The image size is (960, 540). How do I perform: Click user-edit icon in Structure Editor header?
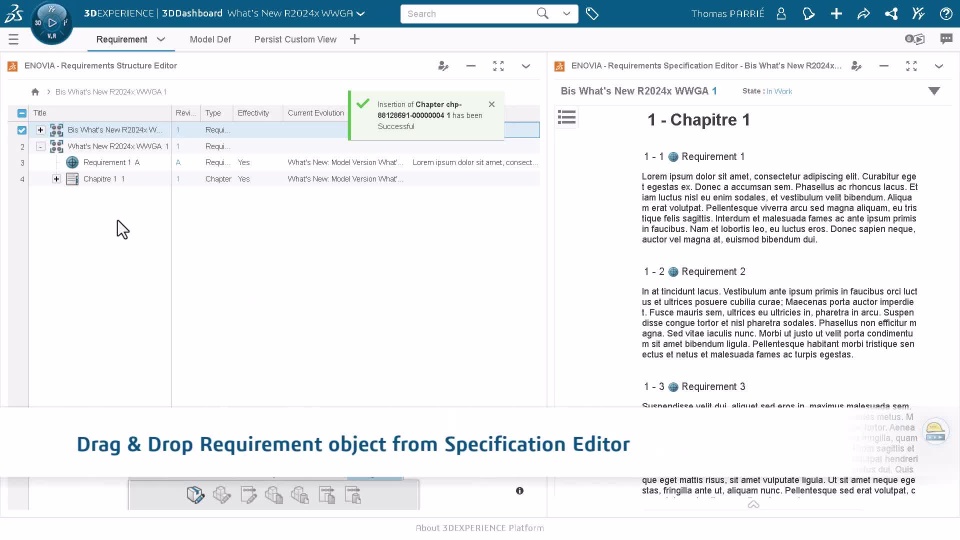443,66
